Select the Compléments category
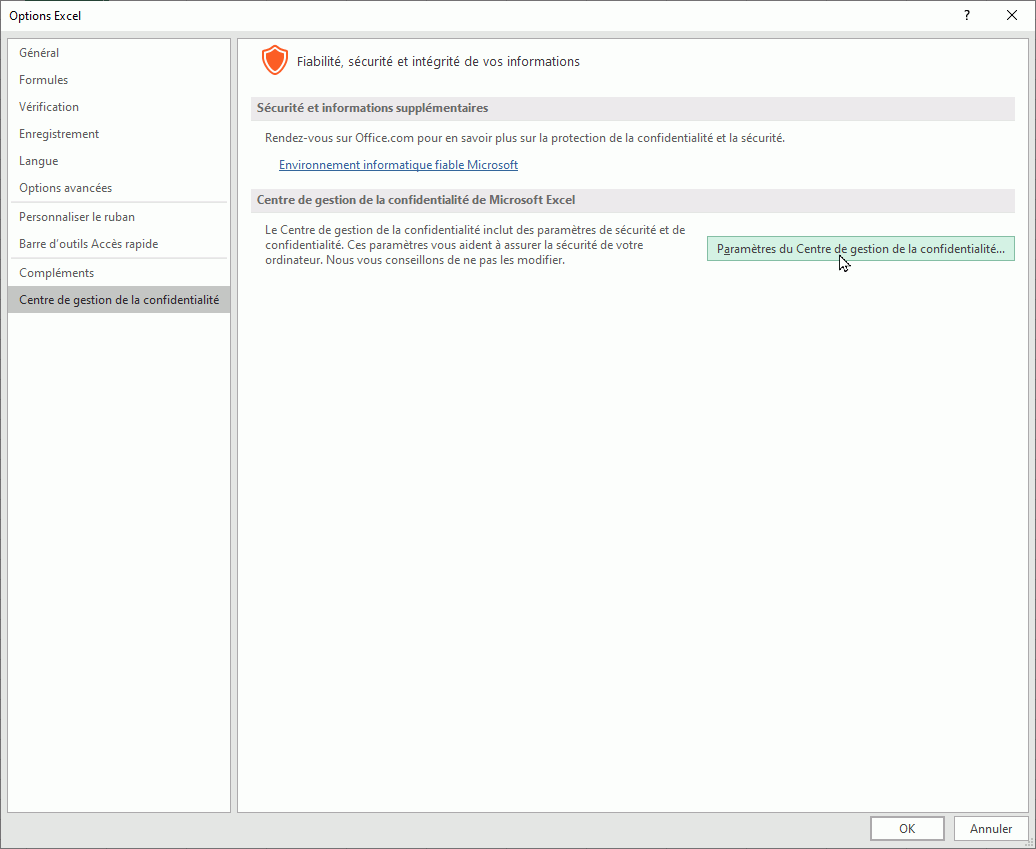1036x849 pixels. 119,274
